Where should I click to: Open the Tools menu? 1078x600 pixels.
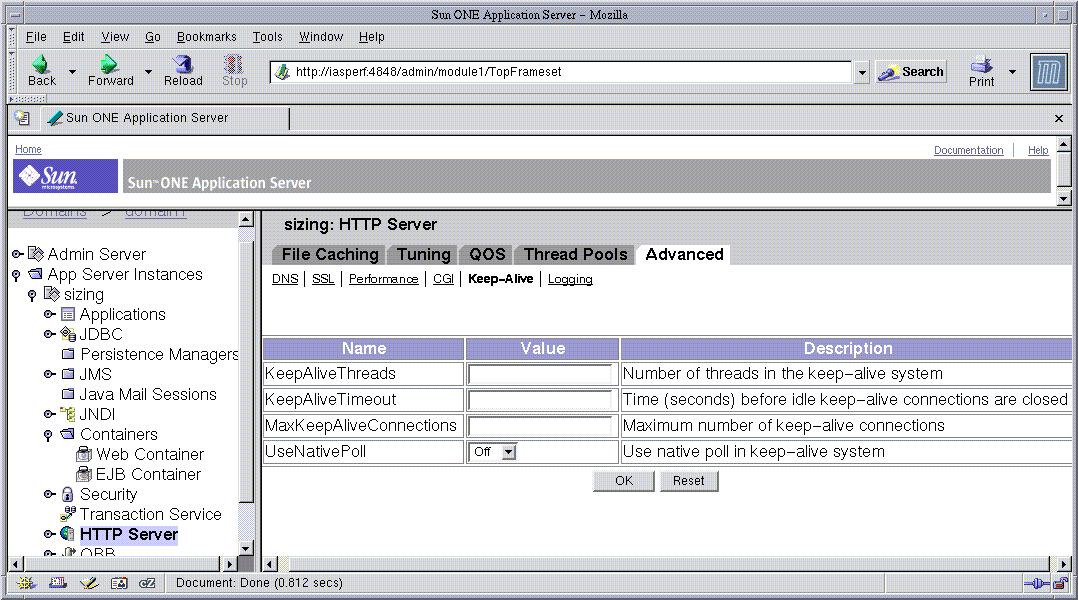tap(267, 37)
